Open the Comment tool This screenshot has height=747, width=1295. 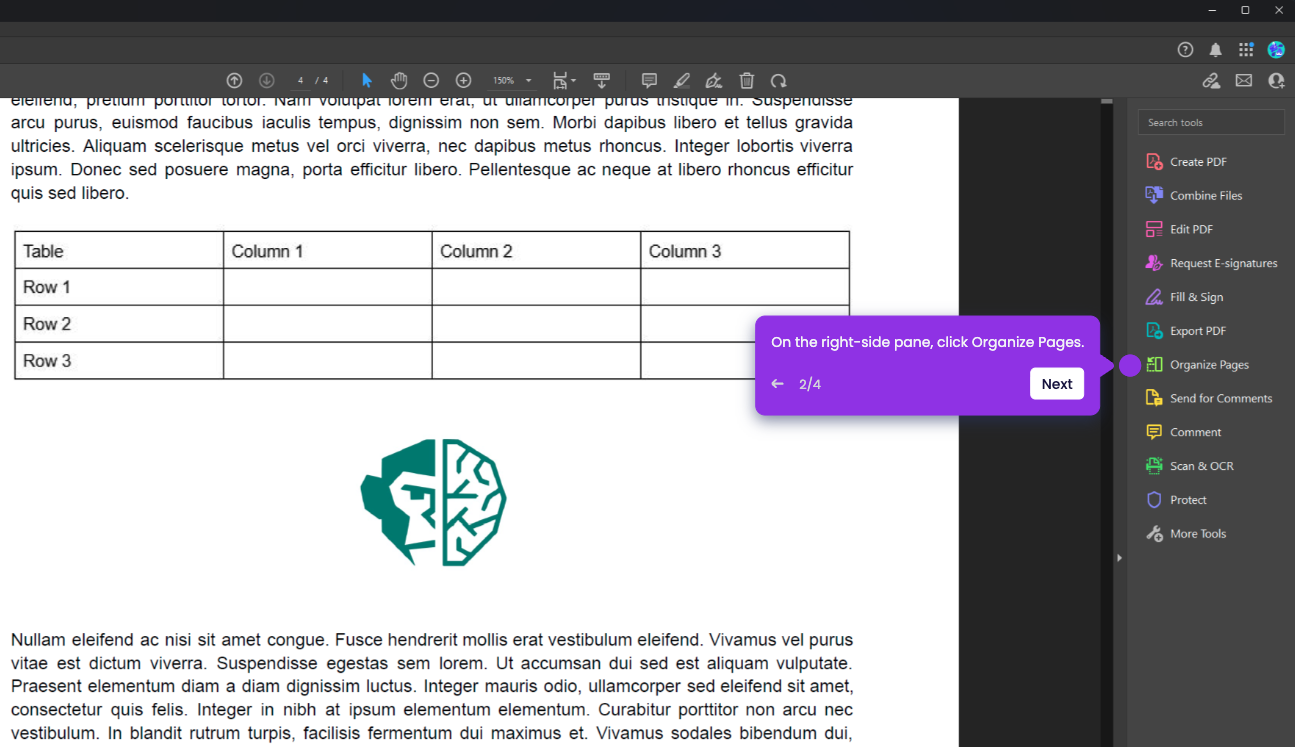1195,432
